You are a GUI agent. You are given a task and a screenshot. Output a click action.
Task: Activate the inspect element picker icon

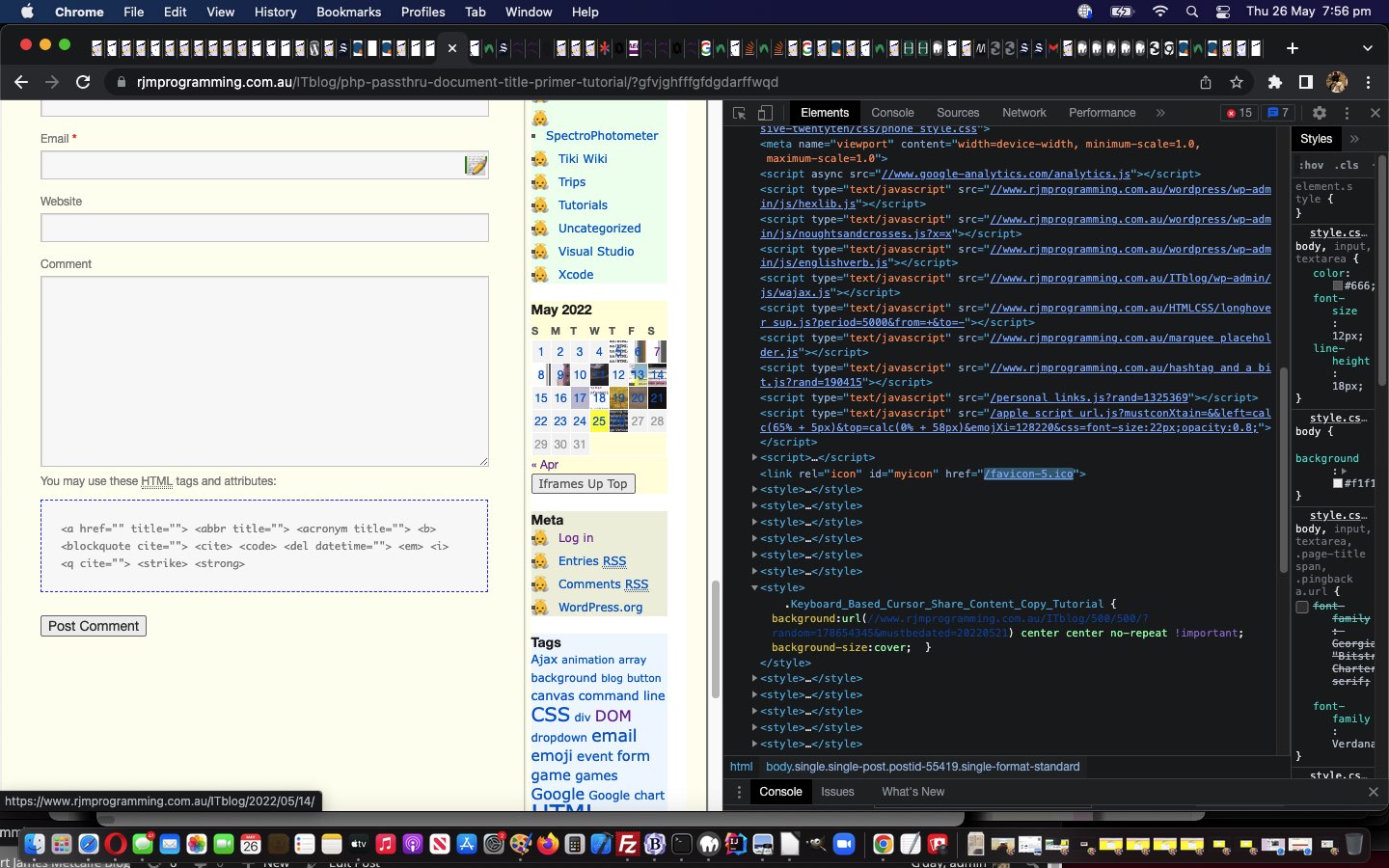pyautogui.click(x=740, y=113)
